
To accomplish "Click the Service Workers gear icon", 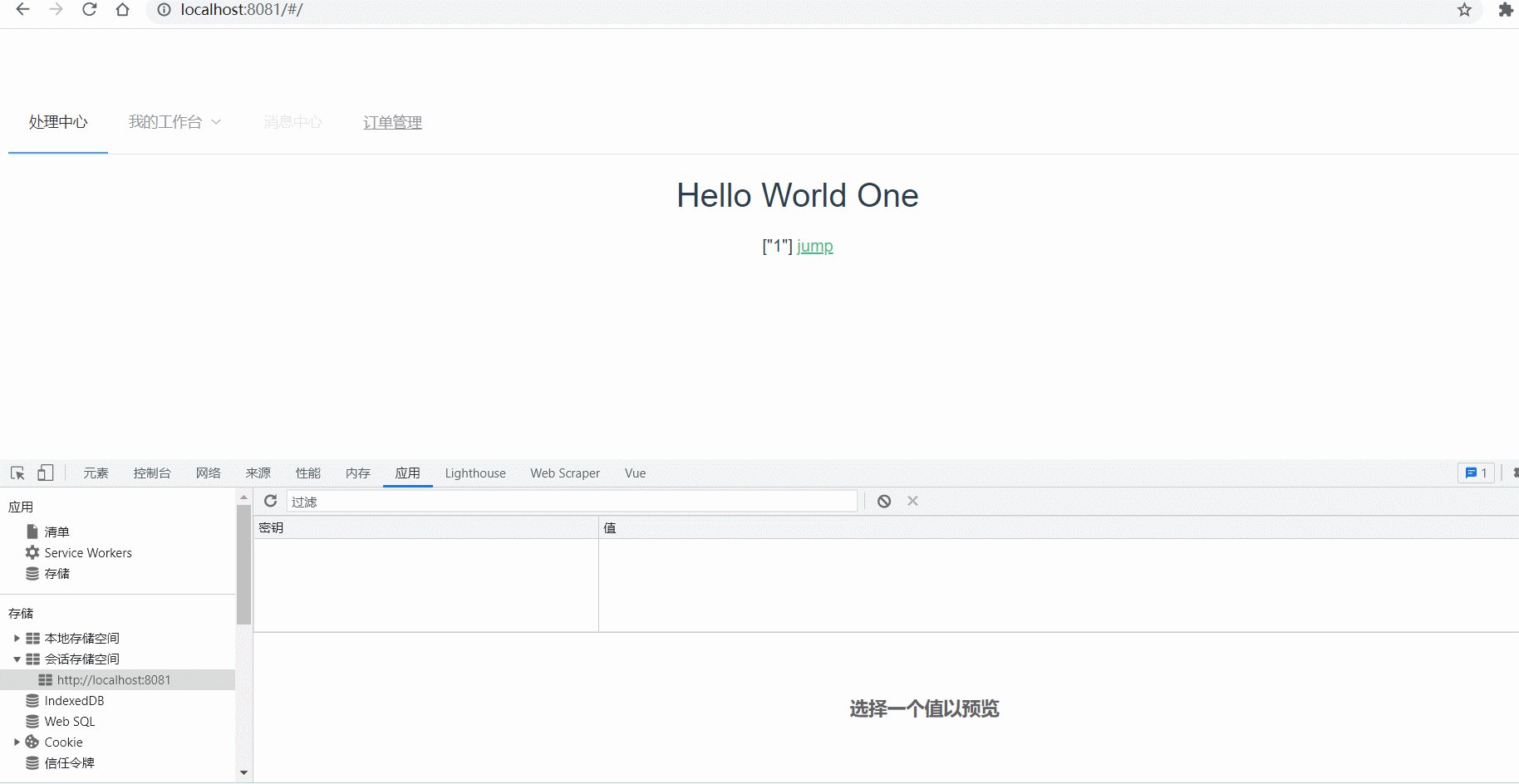I will click(32, 552).
